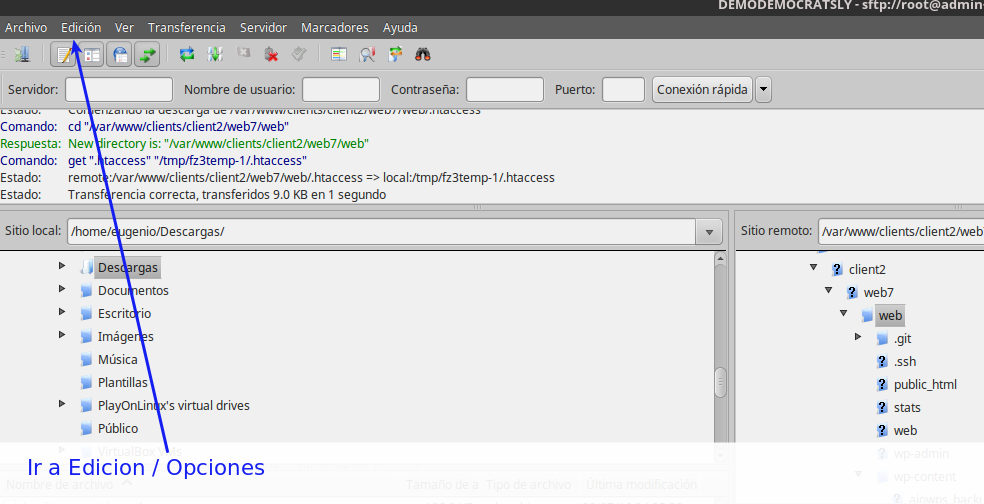Open the Edición menu

[x=81, y=28]
